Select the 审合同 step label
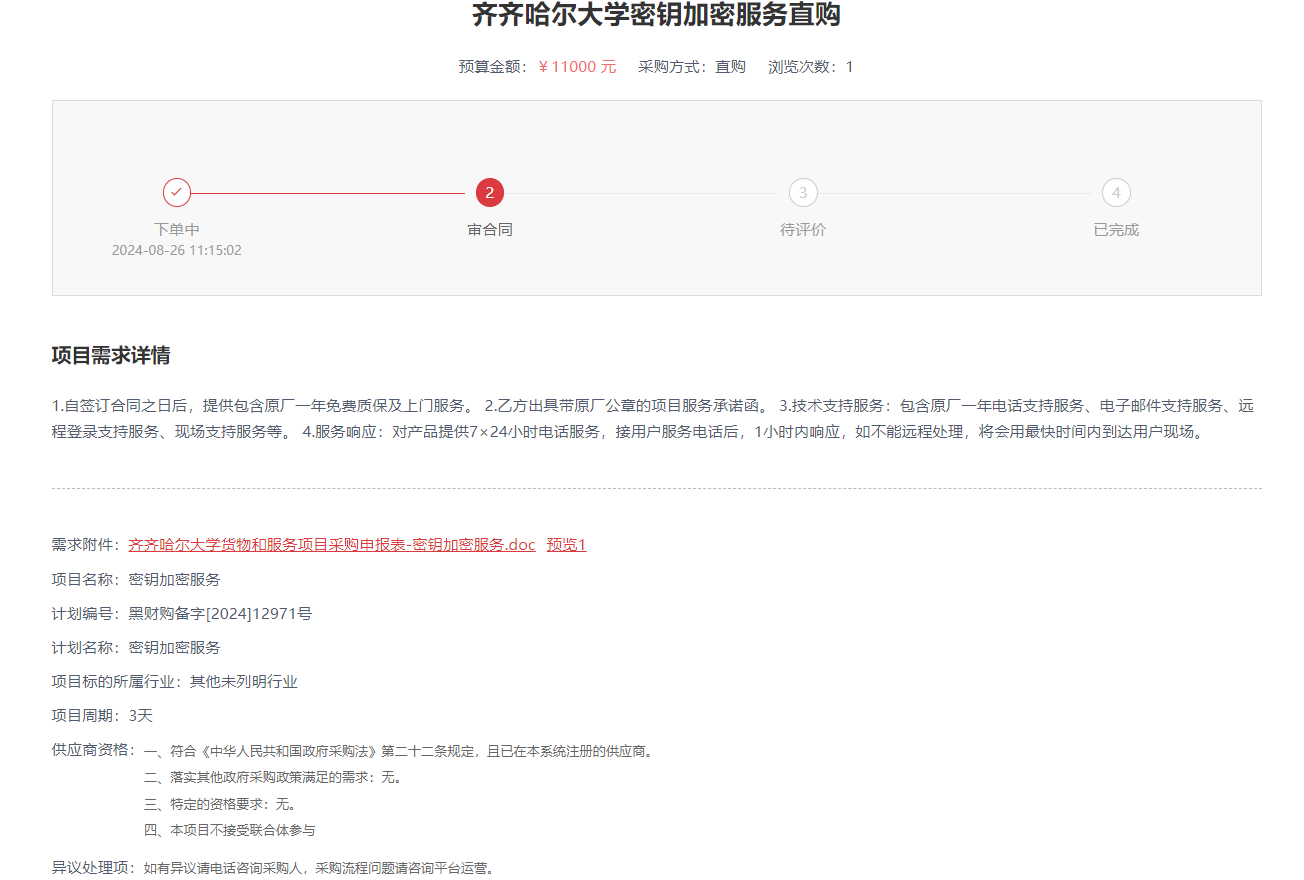The height and width of the screenshot is (880, 1304). point(490,229)
